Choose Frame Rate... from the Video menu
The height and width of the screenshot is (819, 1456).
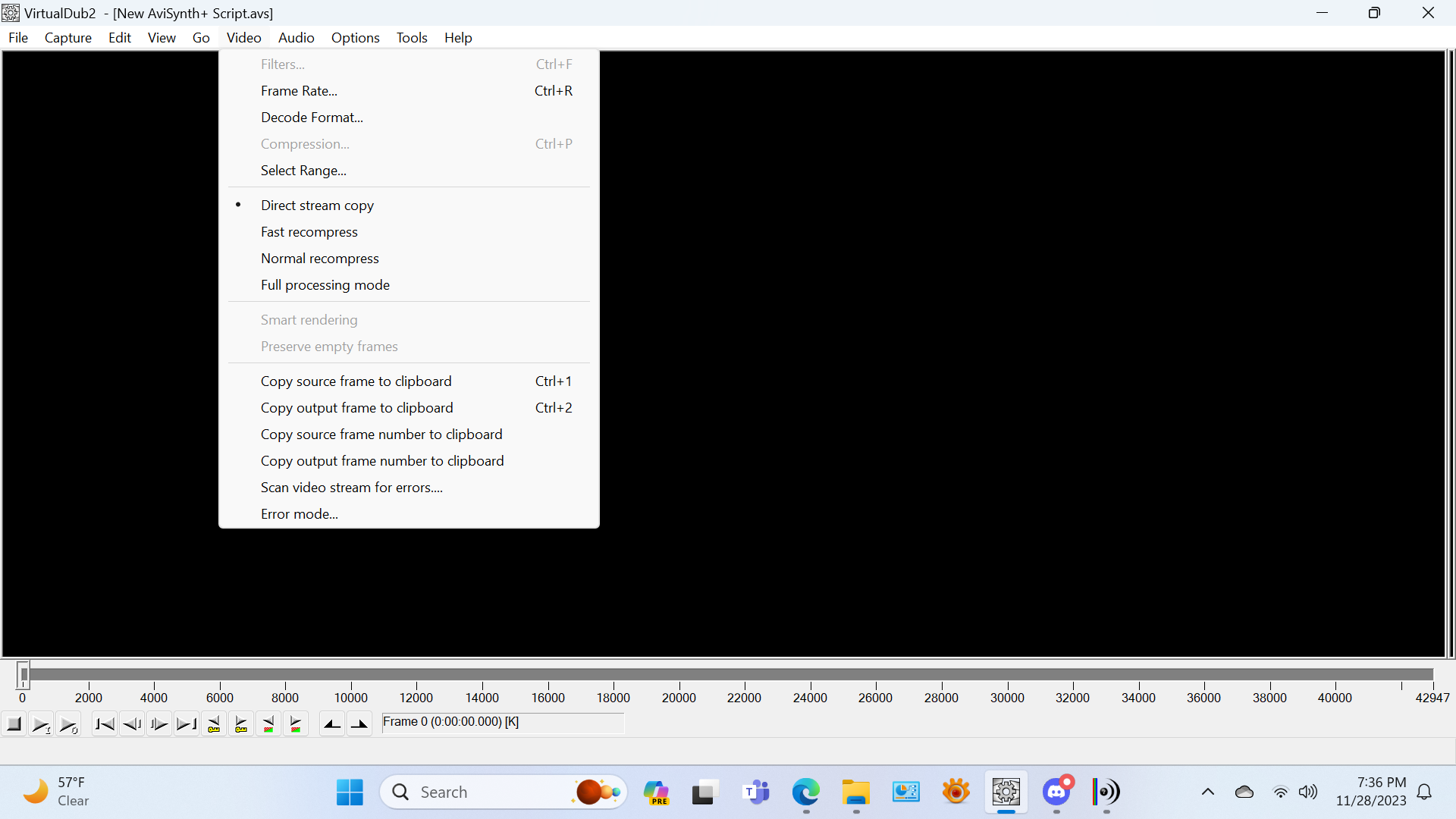[x=299, y=91]
